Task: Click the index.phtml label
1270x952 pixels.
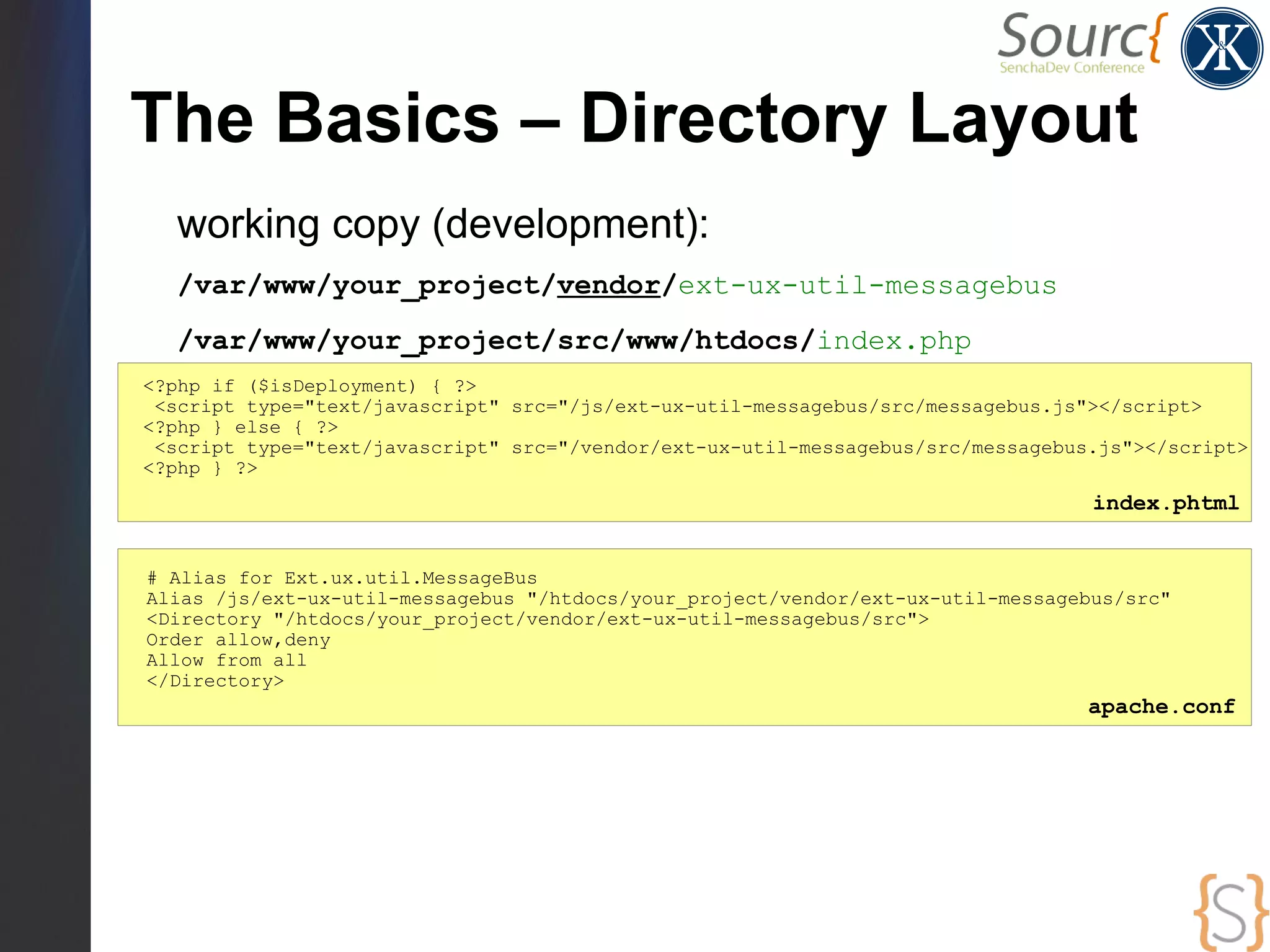Action: coord(1165,502)
